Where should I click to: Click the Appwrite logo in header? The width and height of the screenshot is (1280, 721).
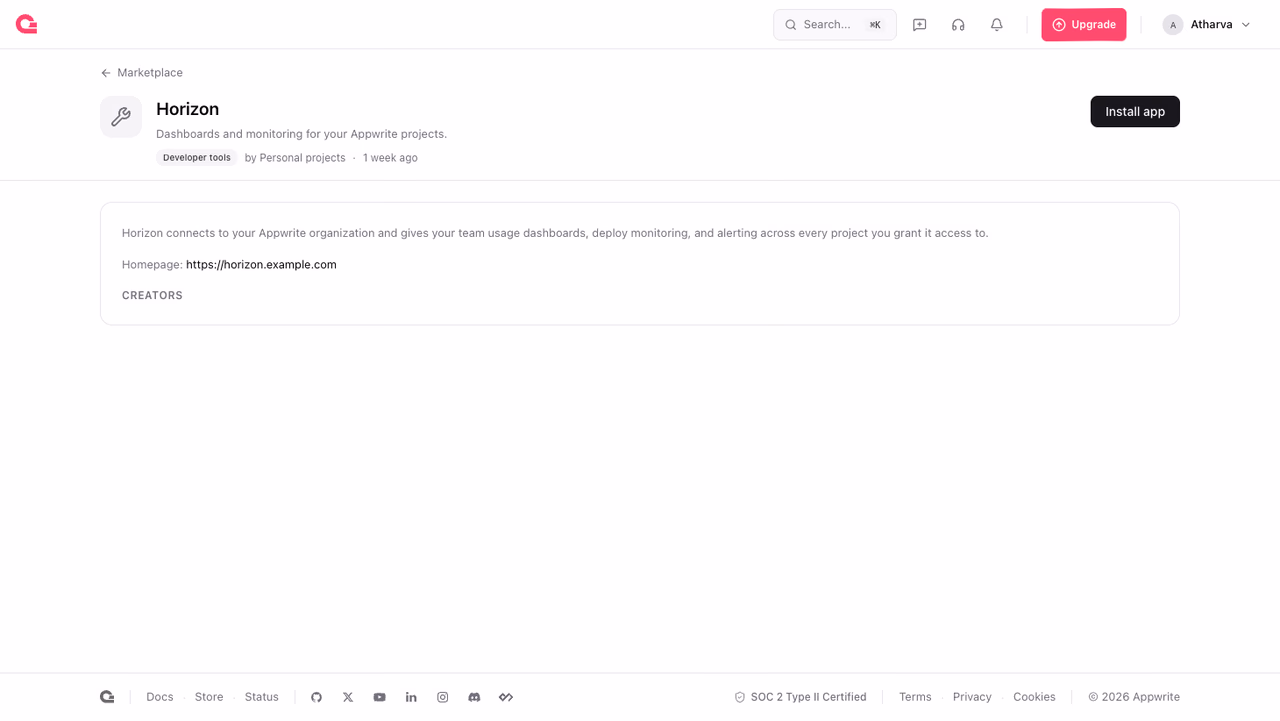(x=27, y=24)
